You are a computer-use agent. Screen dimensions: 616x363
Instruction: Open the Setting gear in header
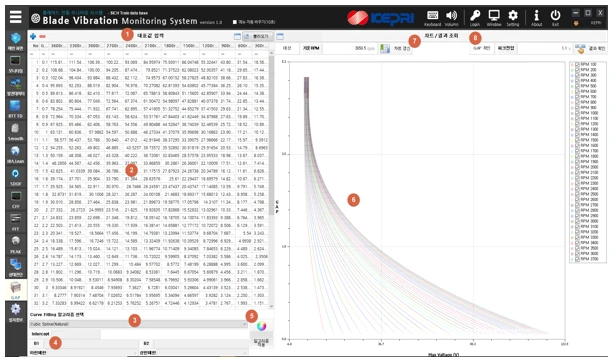pos(513,18)
